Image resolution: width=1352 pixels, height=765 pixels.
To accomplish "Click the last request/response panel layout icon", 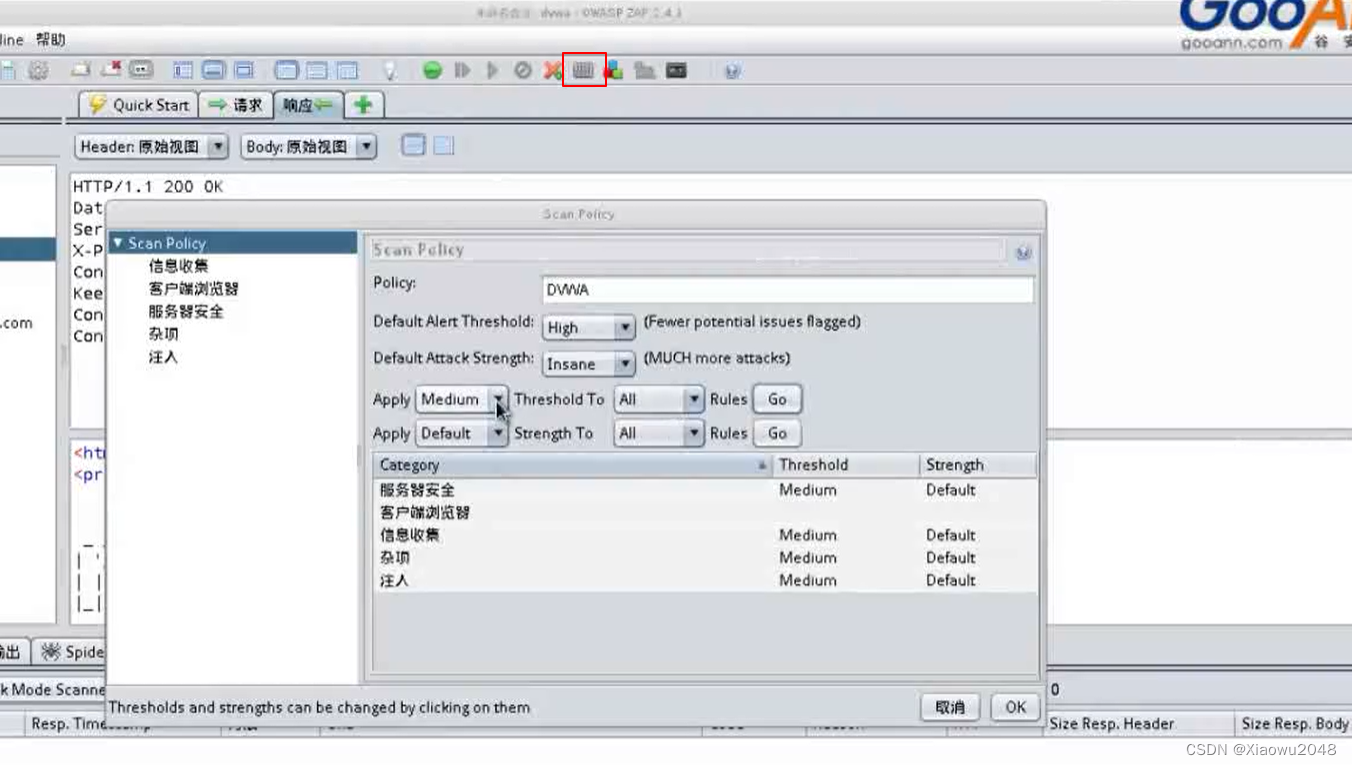I will (x=347, y=71).
